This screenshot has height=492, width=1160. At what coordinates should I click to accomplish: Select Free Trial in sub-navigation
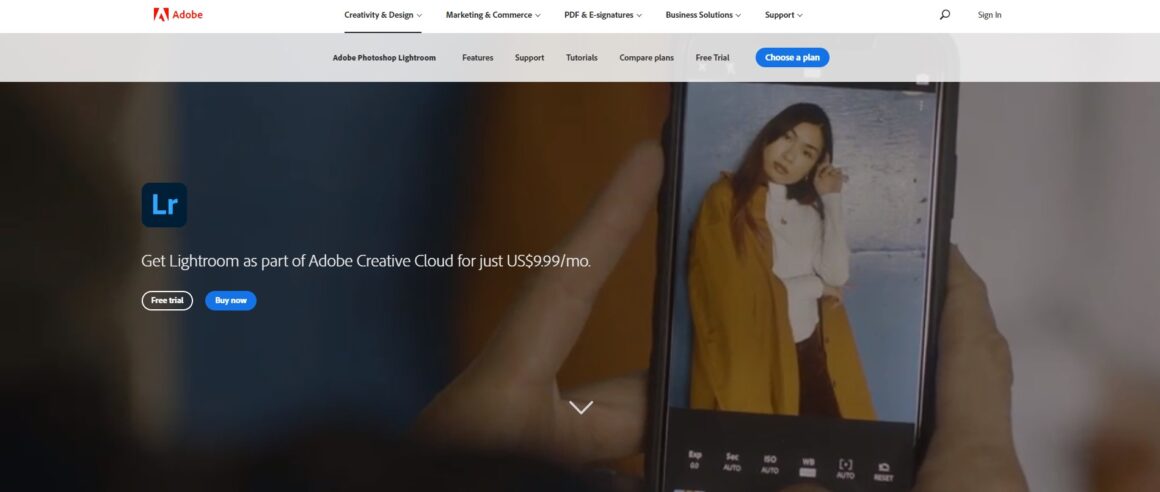[712, 58]
